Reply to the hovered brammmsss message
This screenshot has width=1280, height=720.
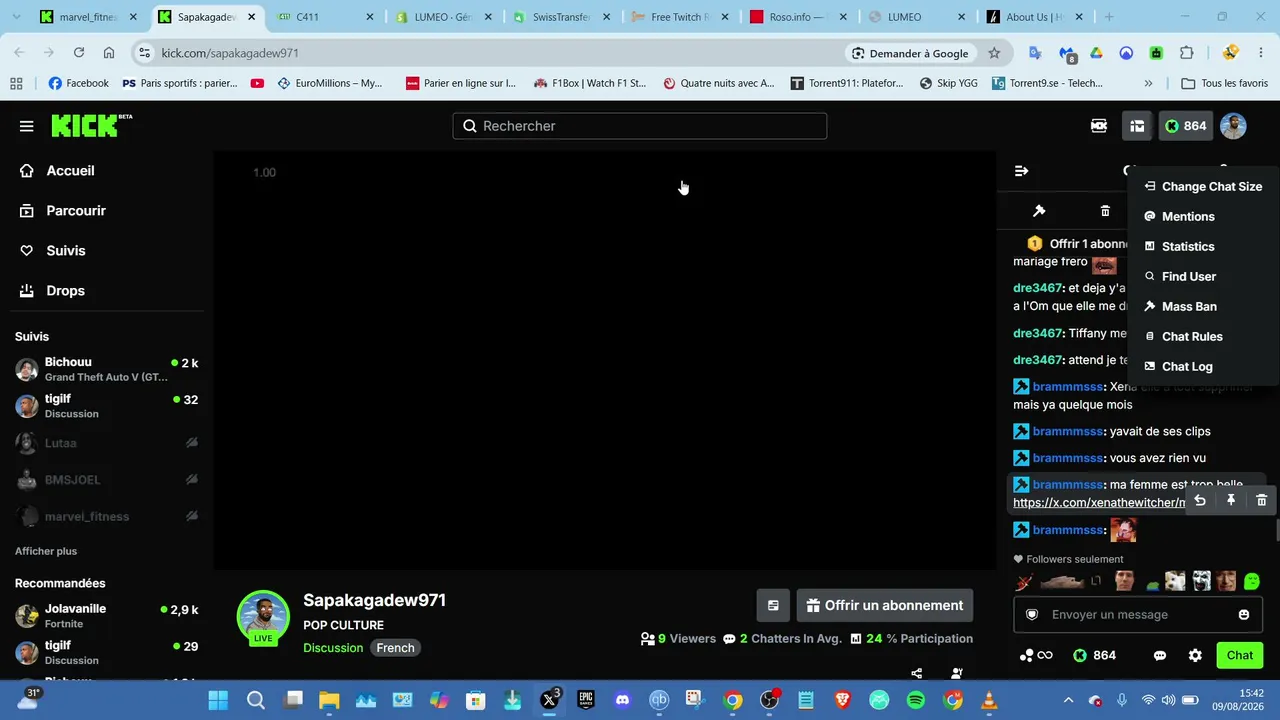[1200, 500]
